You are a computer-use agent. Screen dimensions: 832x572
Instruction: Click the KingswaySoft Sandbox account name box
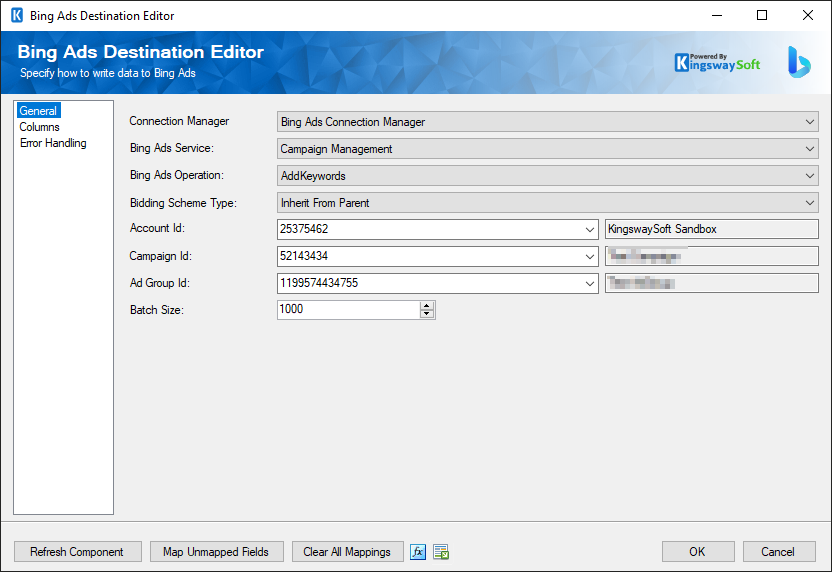coord(712,229)
